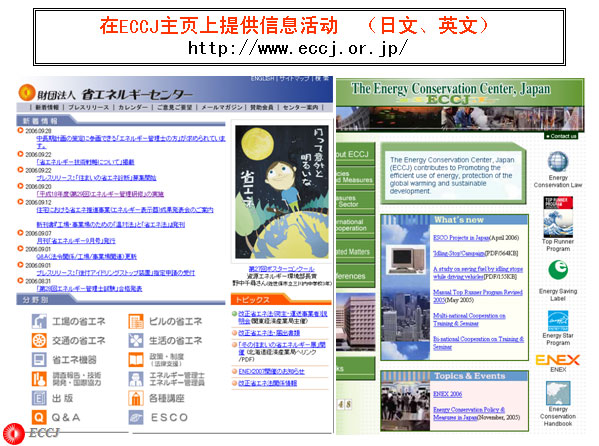Screen dimensions: 599x446
Task: Click the Energy Conservation Law globe icon
Action: point(558,162)
